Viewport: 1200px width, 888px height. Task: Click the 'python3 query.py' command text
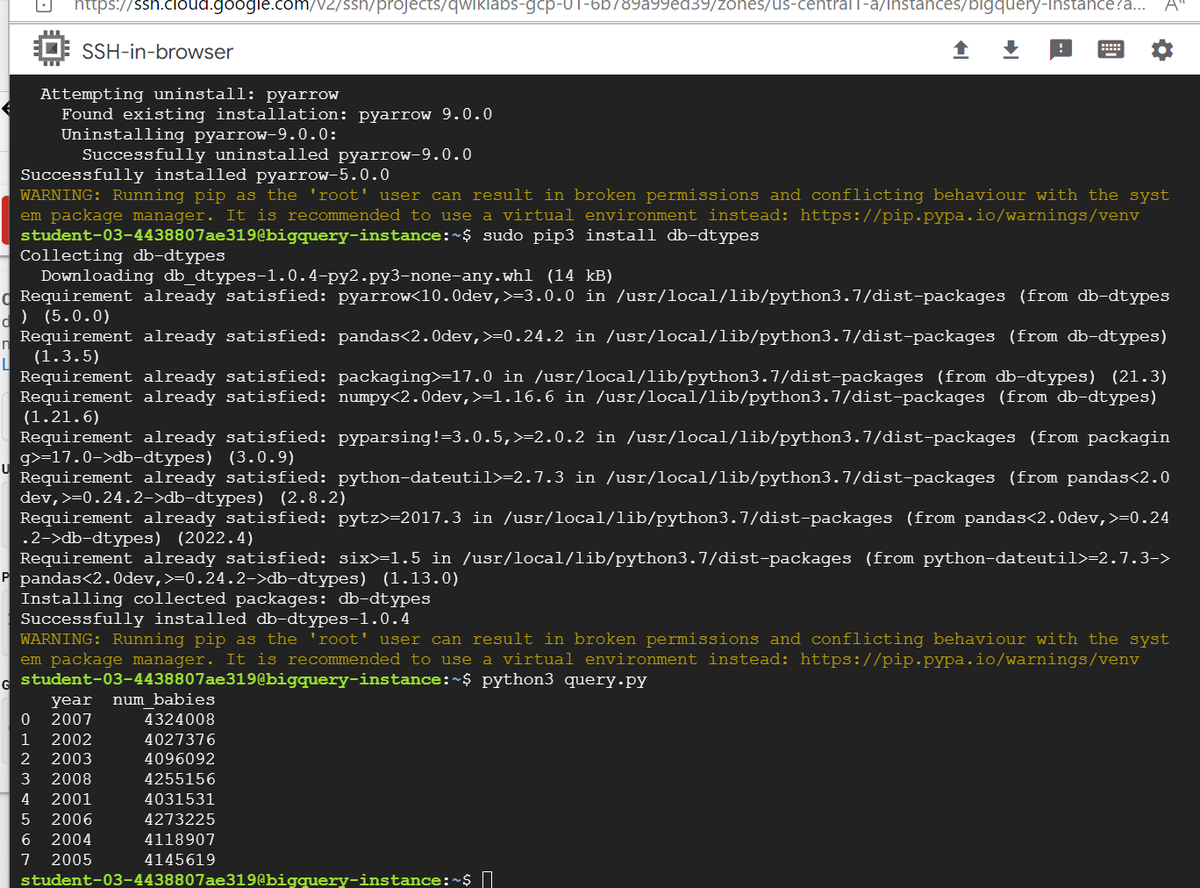(564, 680)
